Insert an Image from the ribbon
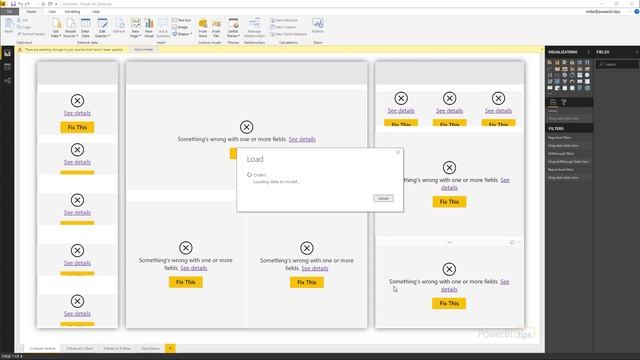 tap(180, 27)
